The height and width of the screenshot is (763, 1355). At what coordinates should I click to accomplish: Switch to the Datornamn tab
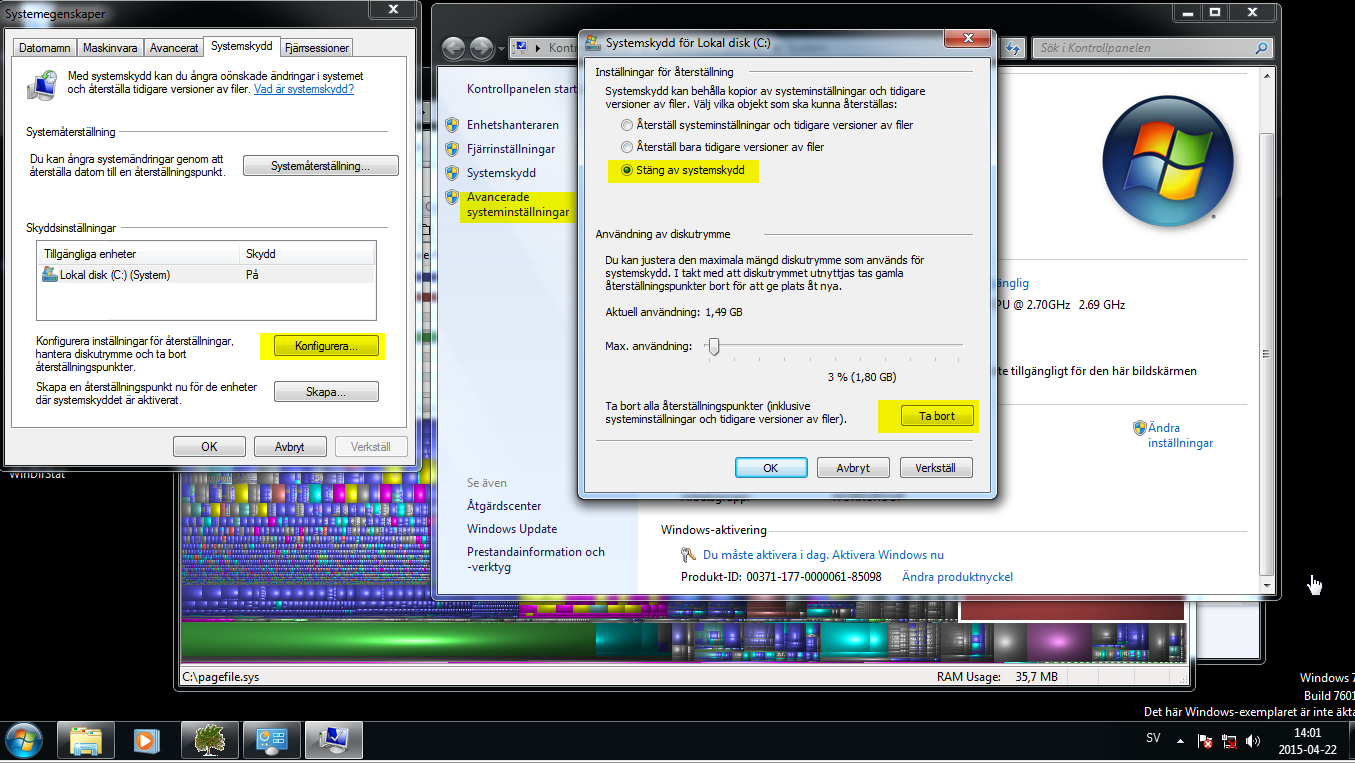point(45,48)
